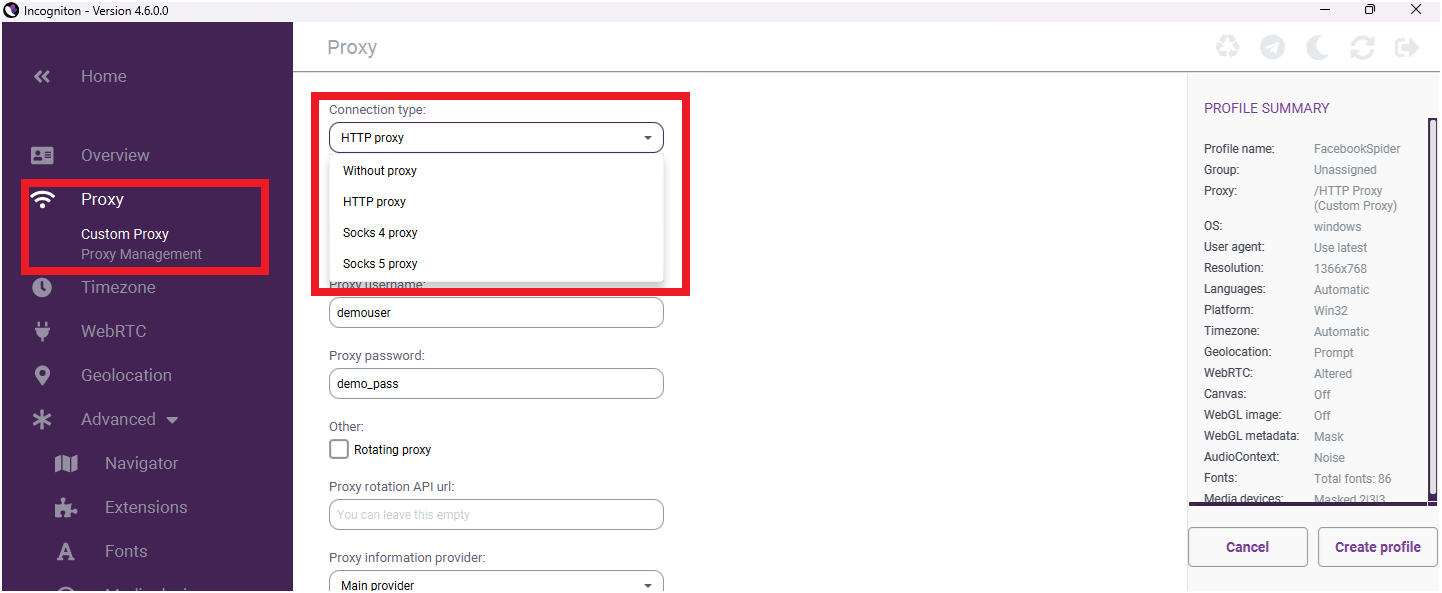Viewport: 1442px width, 593px height.
Task: Click the Proxy username field
Action: [496, 312]
